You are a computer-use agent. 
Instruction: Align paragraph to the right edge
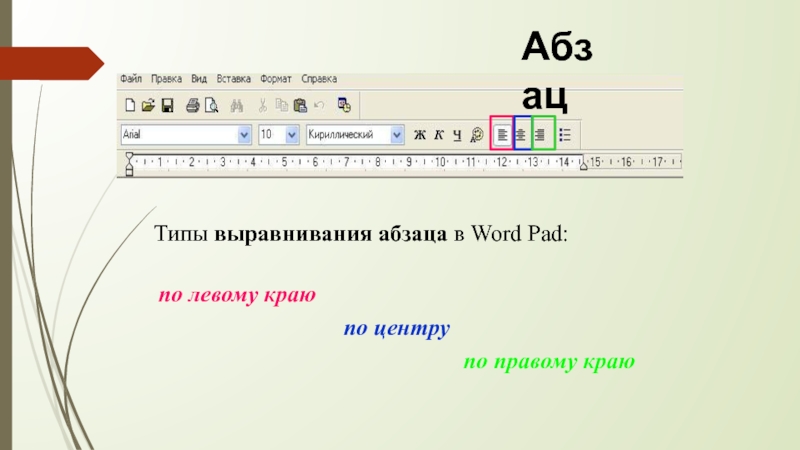coord(540,135)
